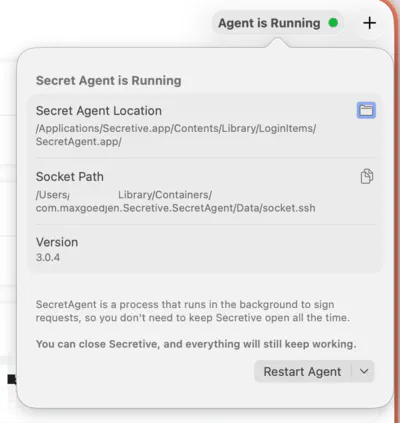Screen dimensions: 400x423
Task: Click the green agent status indicator dot
Action: tap(333, 23)
